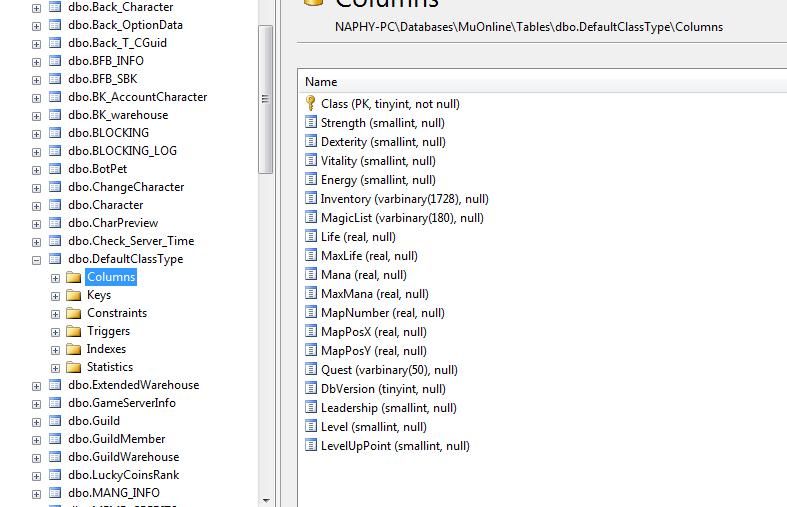Click the Statistics folder icon
The height and width of the screenshot is (507, 787).
point(73,367)
